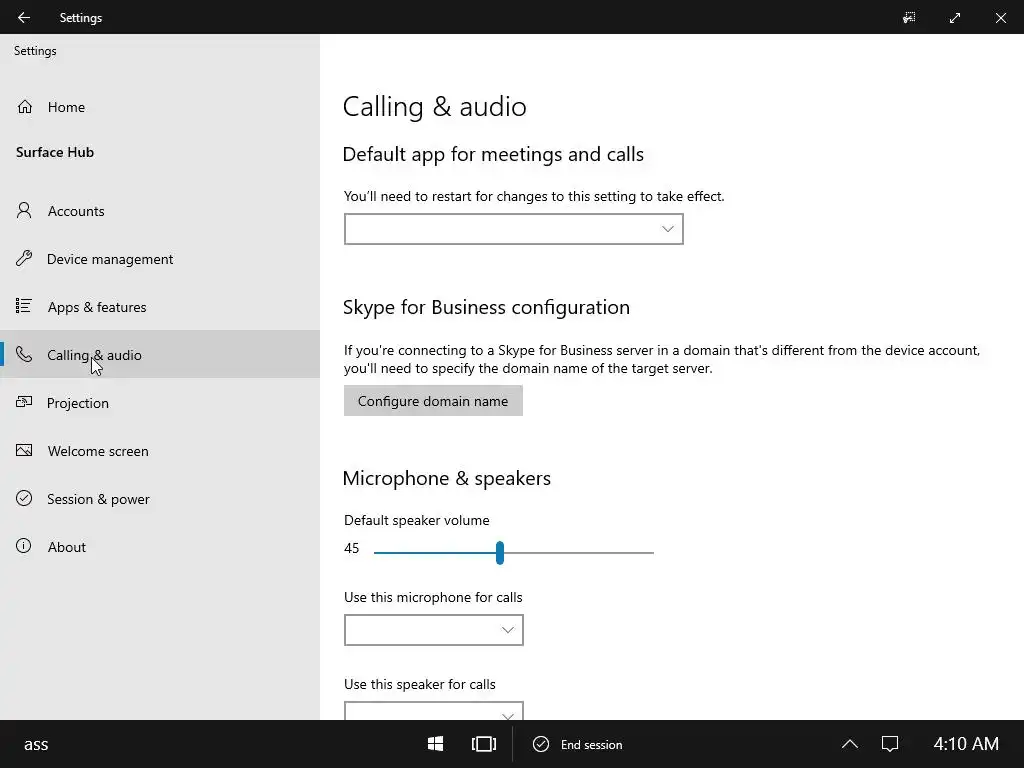The height and width of the screenshot is (768, 1024).
Task: Click the Configure domain name button
Action: pyautogui.click(x=433, y=400)
